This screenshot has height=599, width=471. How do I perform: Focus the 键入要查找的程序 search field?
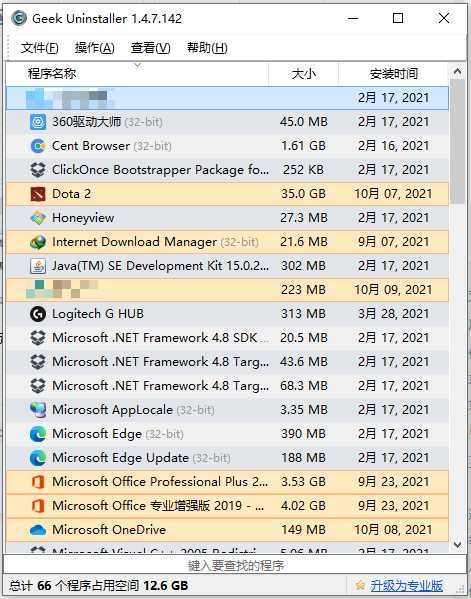(235, 565)
